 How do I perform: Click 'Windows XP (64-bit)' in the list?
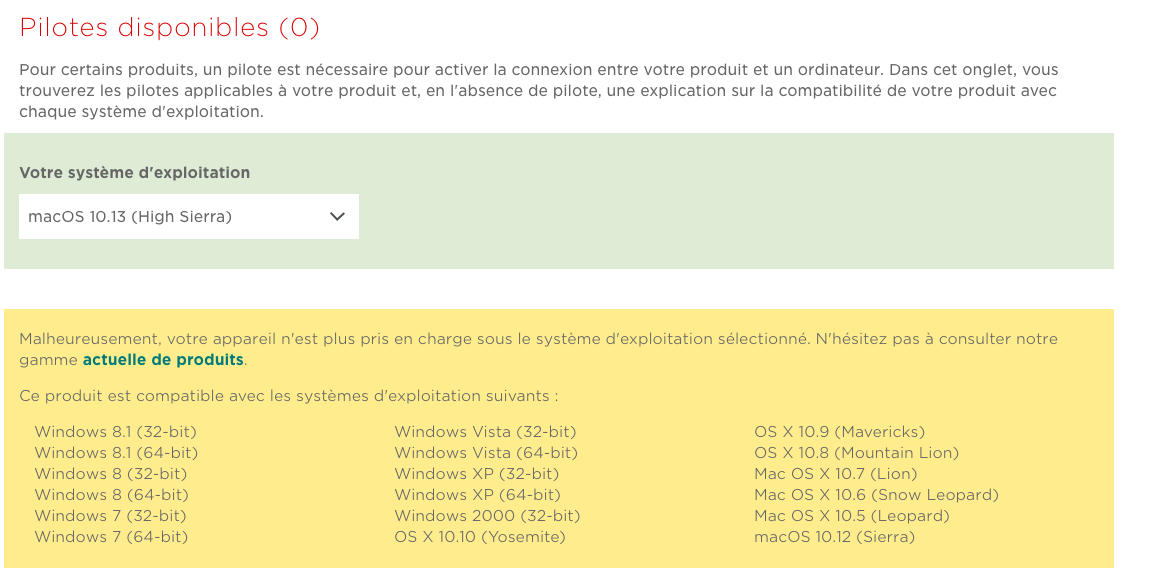pyautogui.click(x=477, y=495)
